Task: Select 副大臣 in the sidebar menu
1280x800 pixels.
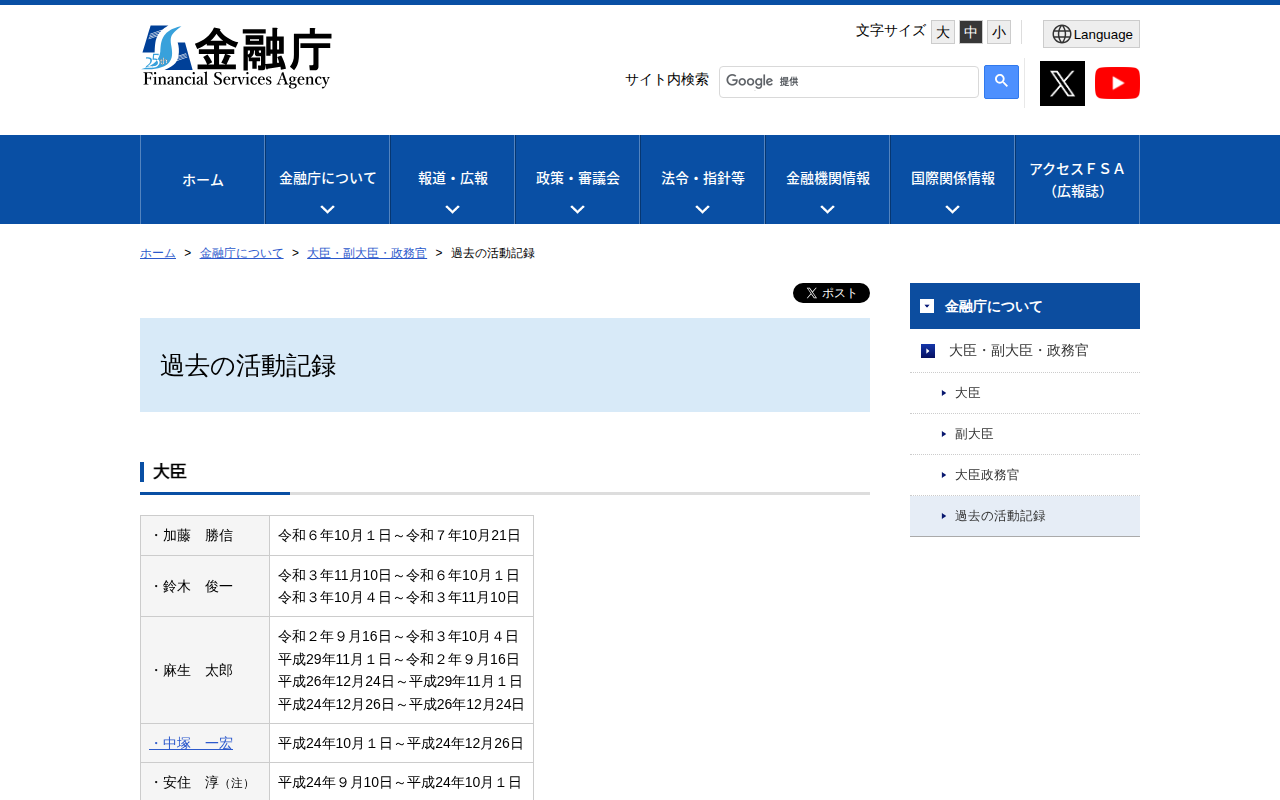Action: (x=974, y=434)
